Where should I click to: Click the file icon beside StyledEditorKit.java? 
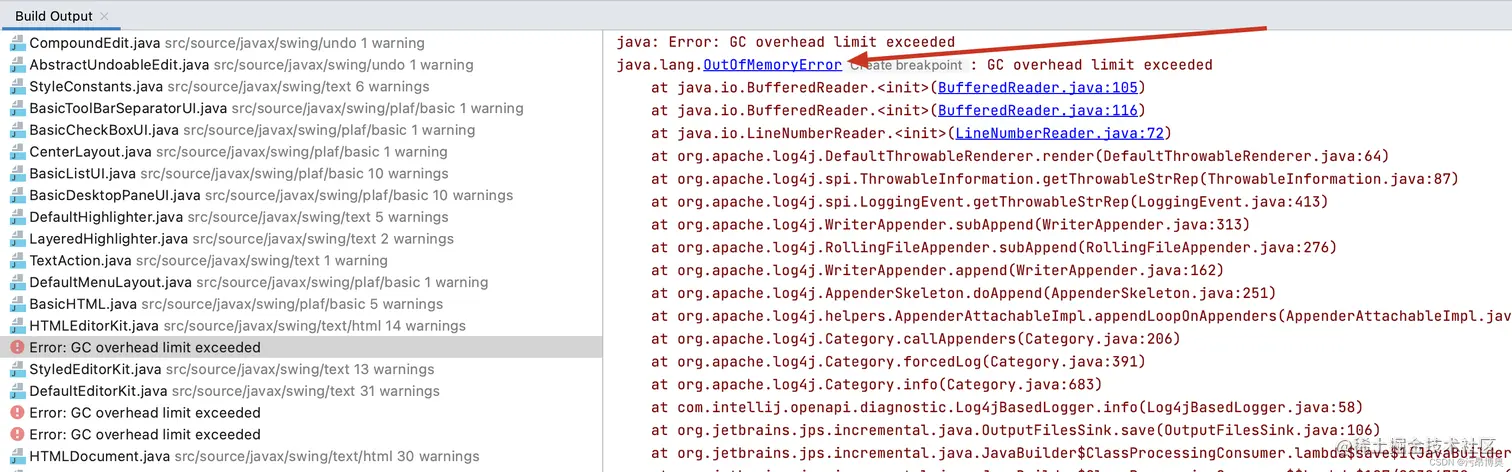[x=17, y=369]
